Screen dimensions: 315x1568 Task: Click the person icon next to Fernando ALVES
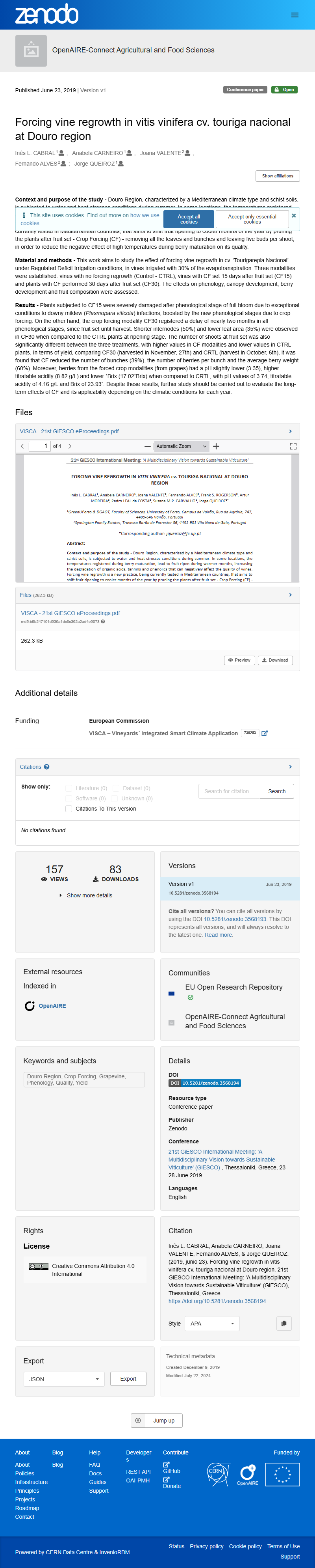(x=63, y=164)
